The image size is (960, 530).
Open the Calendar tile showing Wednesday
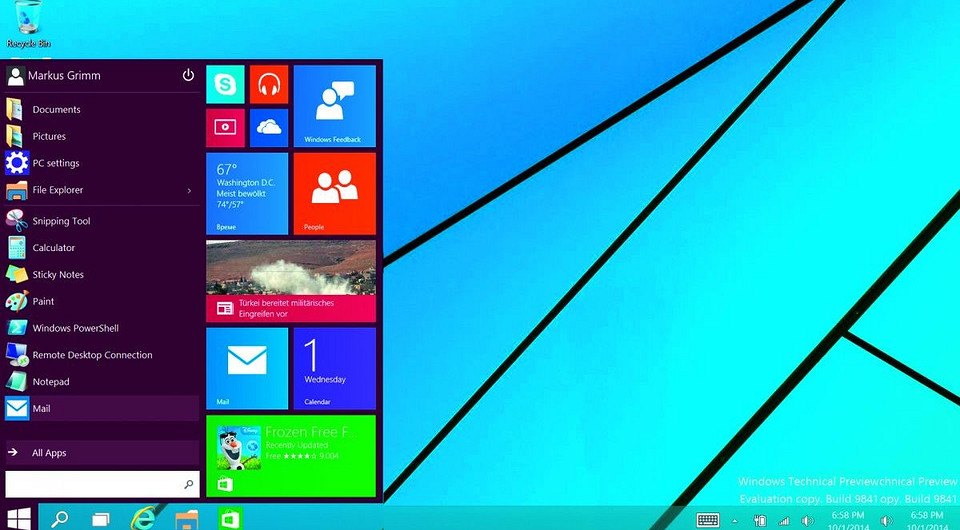335,368
